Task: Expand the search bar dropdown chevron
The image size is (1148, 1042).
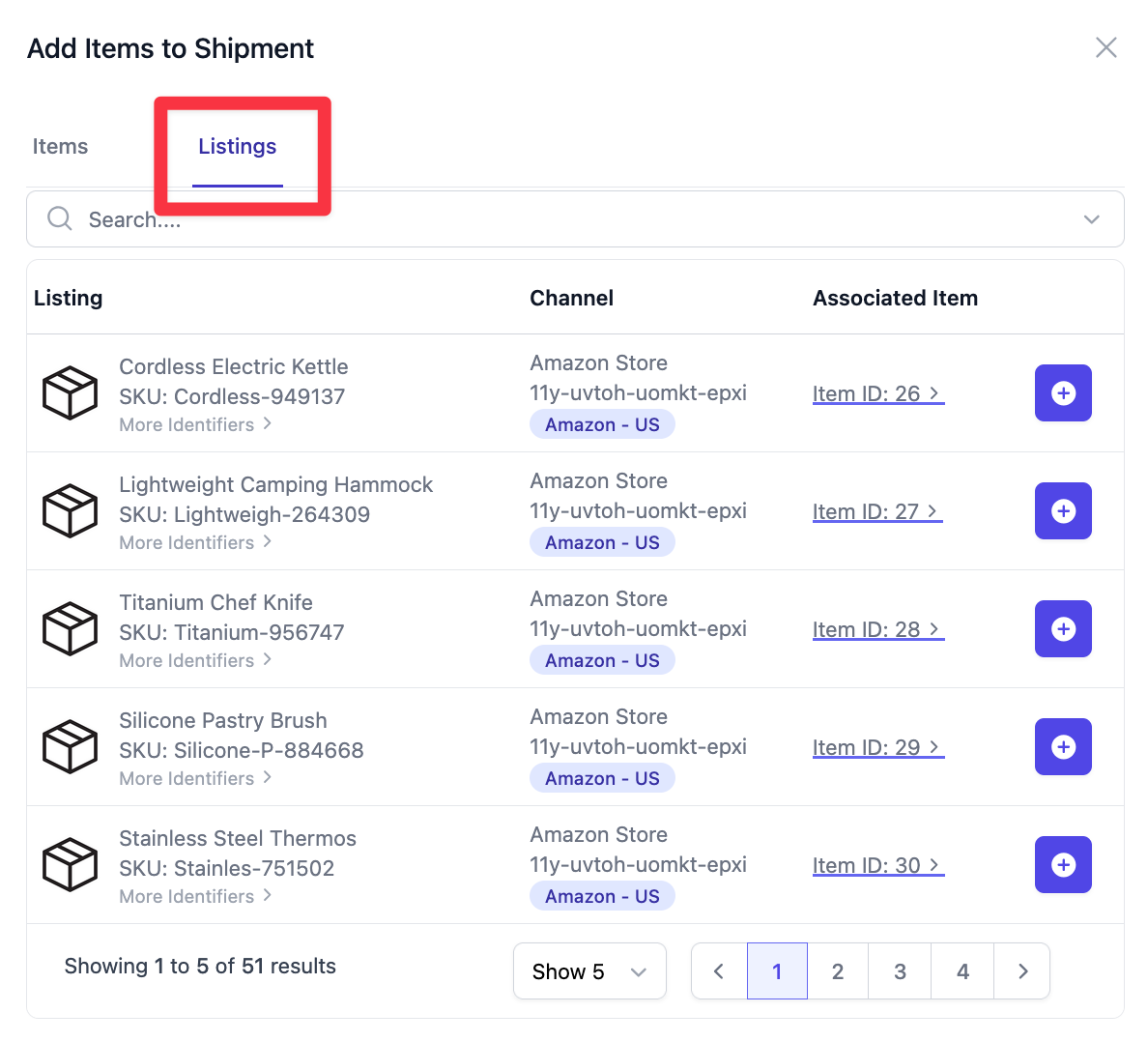Action: pyautogui.click(x=1092, y=219)
